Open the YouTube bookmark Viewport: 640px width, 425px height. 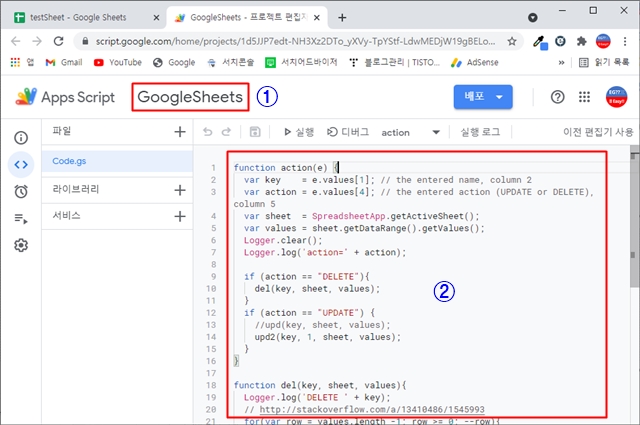pyautogui.click(x=118, y=62)
